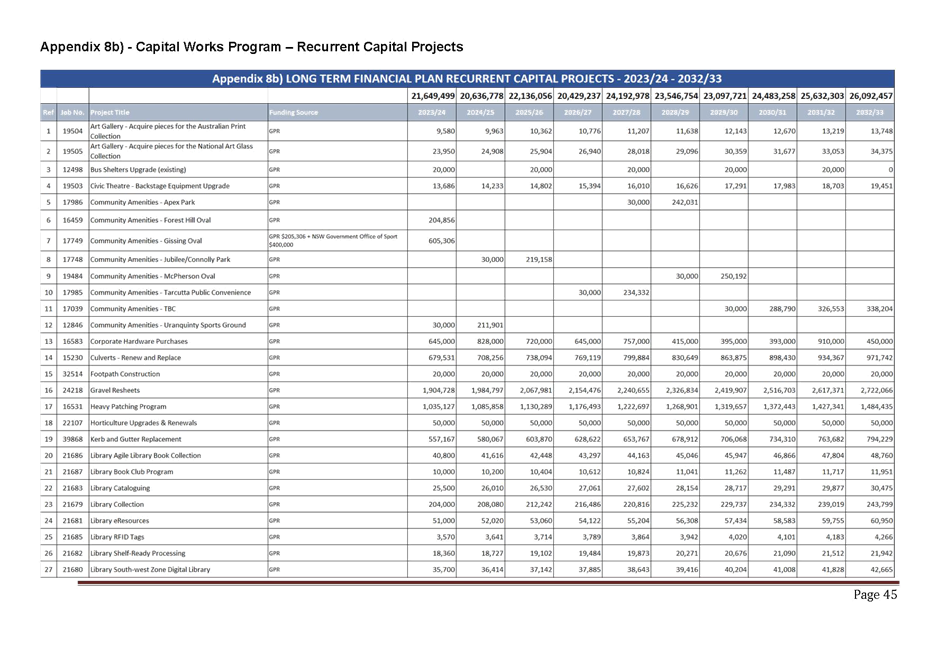Select the value 219,158 in Jubilee/Connolly Park row

coord(539,259)
